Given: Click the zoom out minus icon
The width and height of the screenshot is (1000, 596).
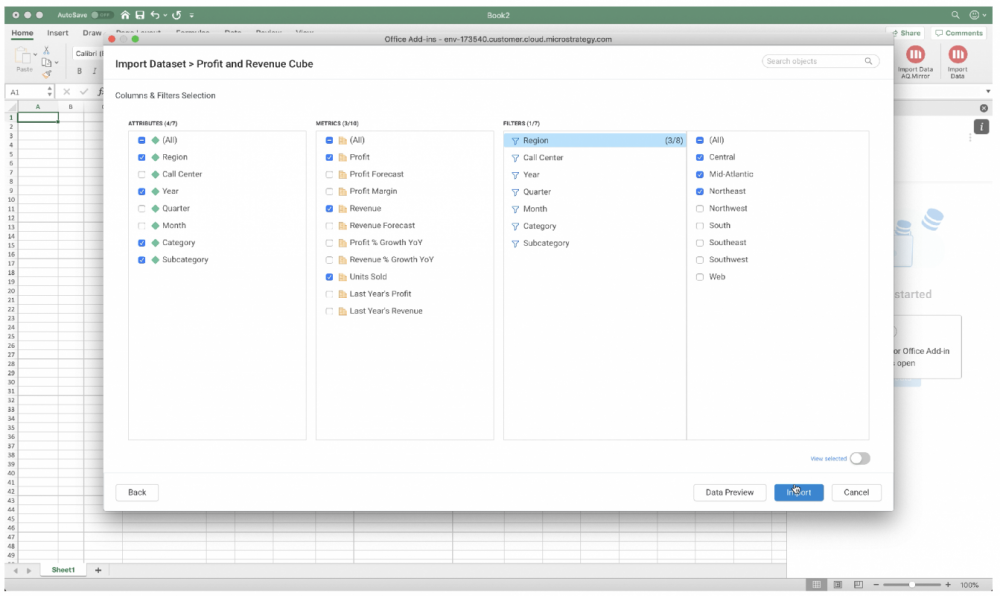Looking at the screenshot, I should coord(876,585).
